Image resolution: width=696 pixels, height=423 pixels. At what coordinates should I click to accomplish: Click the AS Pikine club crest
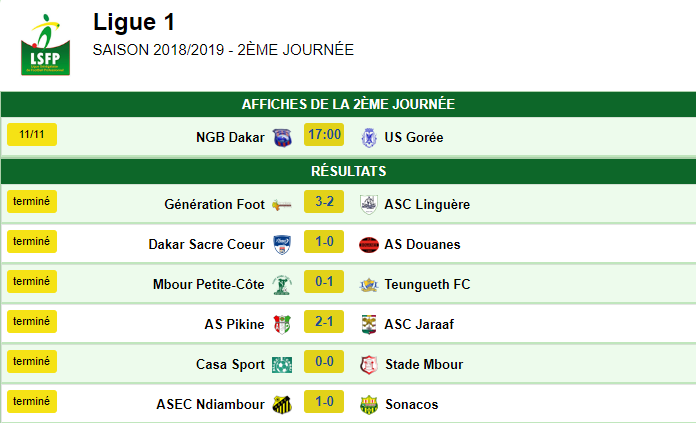tap(282, 324)
